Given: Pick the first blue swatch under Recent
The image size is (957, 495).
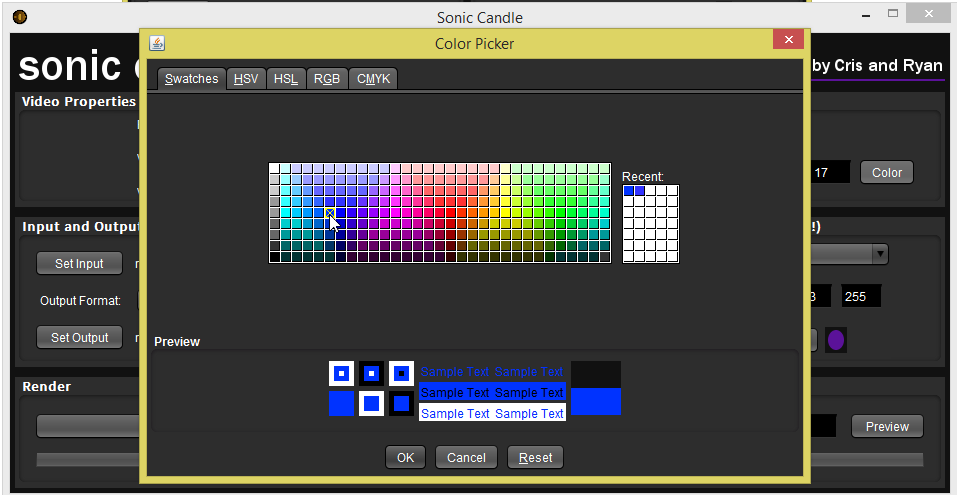Looking at the screenshot, I should (629, 190).
